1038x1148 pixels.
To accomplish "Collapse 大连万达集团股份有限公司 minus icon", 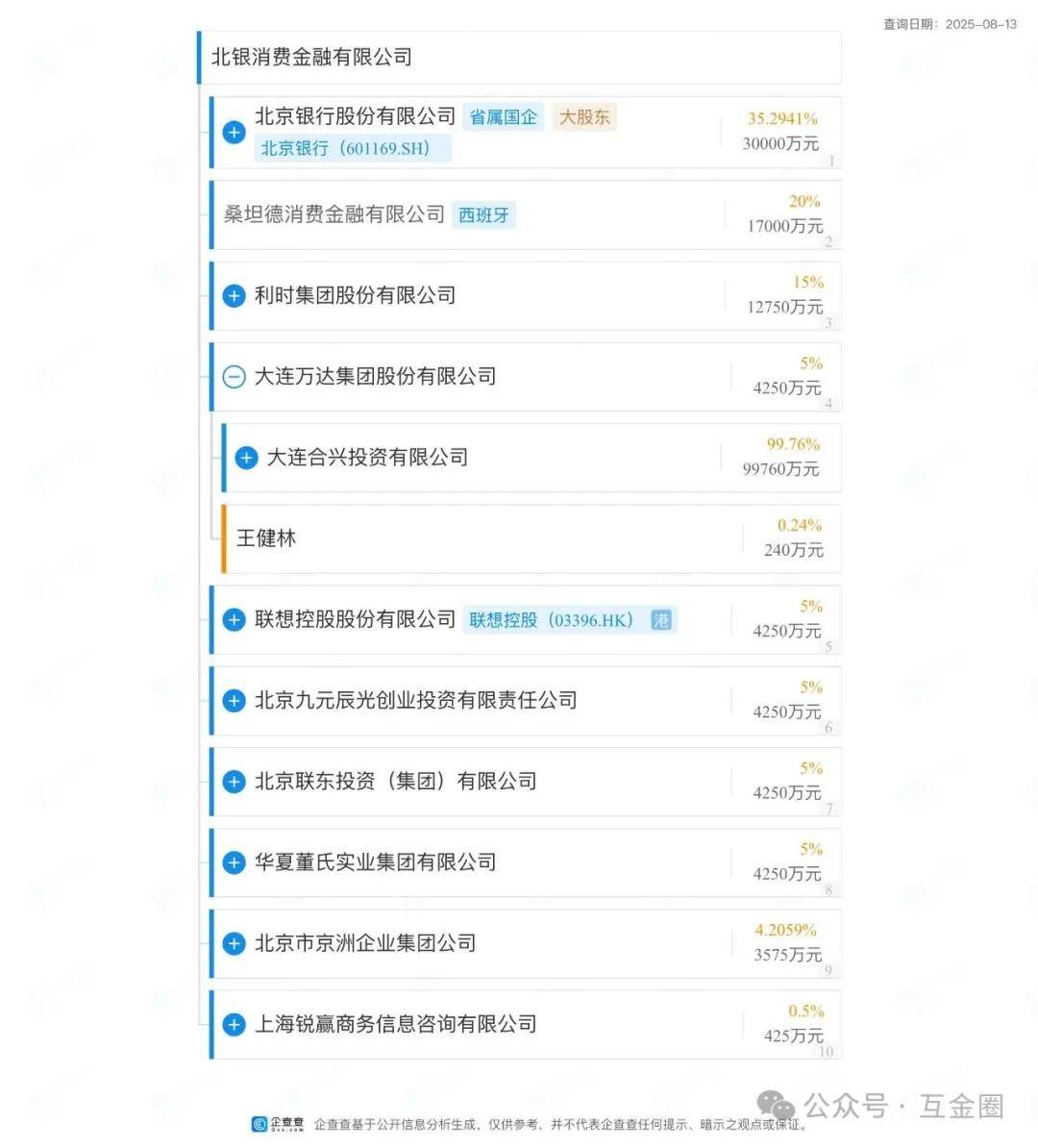I will [234, 377].
